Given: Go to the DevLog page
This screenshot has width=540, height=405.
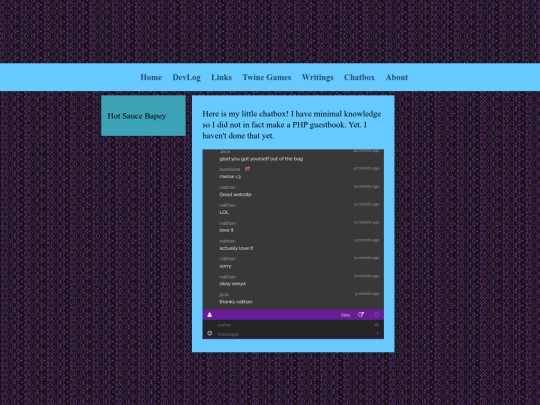Looking at the screenshot, I should 186,77.
